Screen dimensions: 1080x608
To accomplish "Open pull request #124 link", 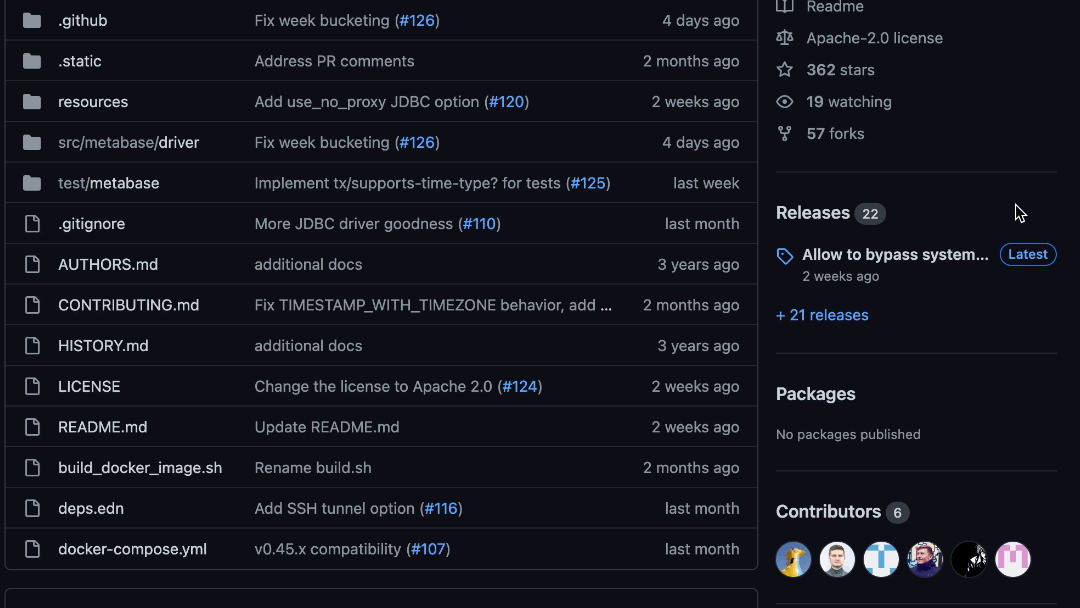I will coord(519,386).
